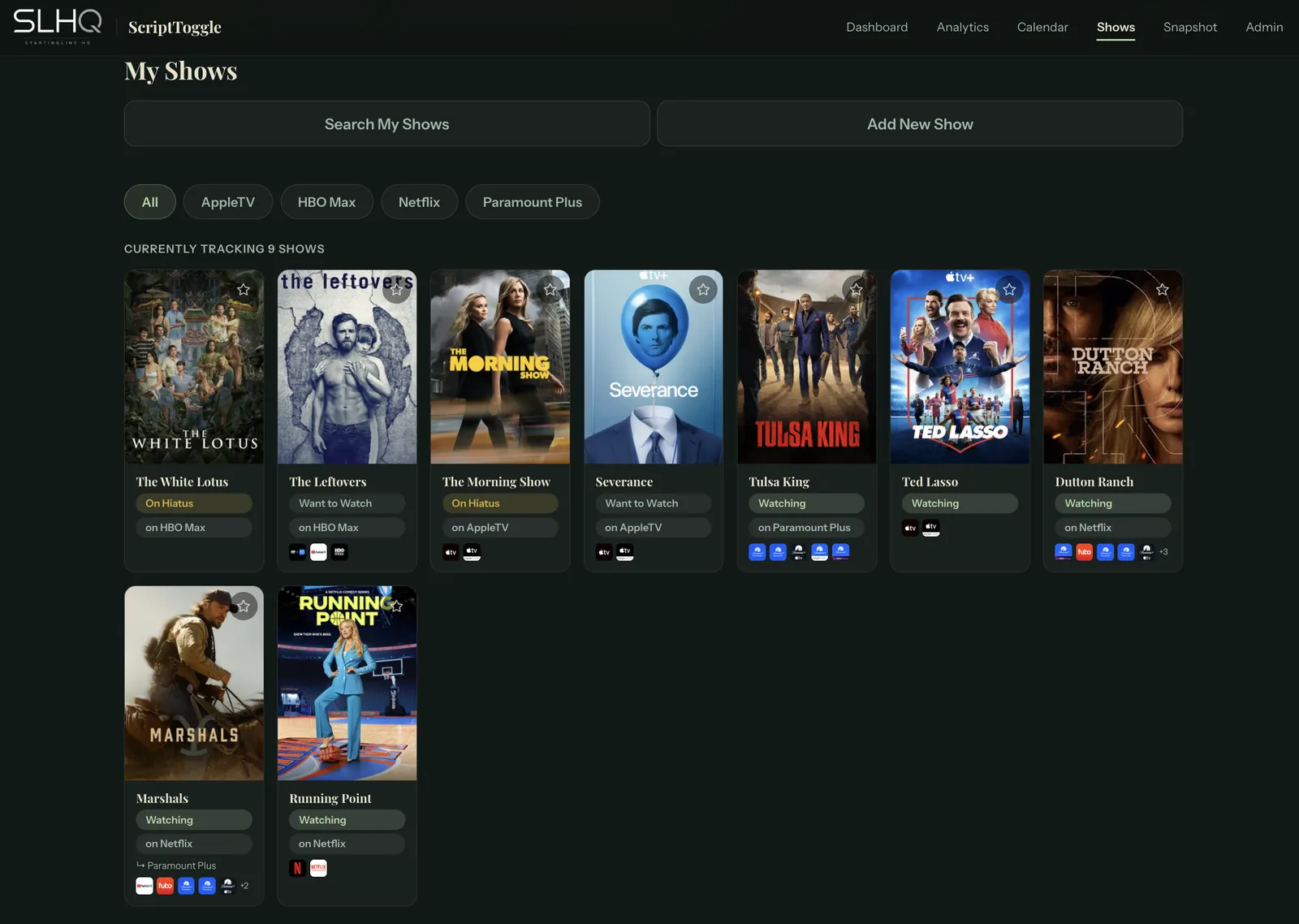Open the Ted Lasso Watching status pill
Viewport: 1299px width, 924px height.
pyautogui.click(x=960, y=503)
